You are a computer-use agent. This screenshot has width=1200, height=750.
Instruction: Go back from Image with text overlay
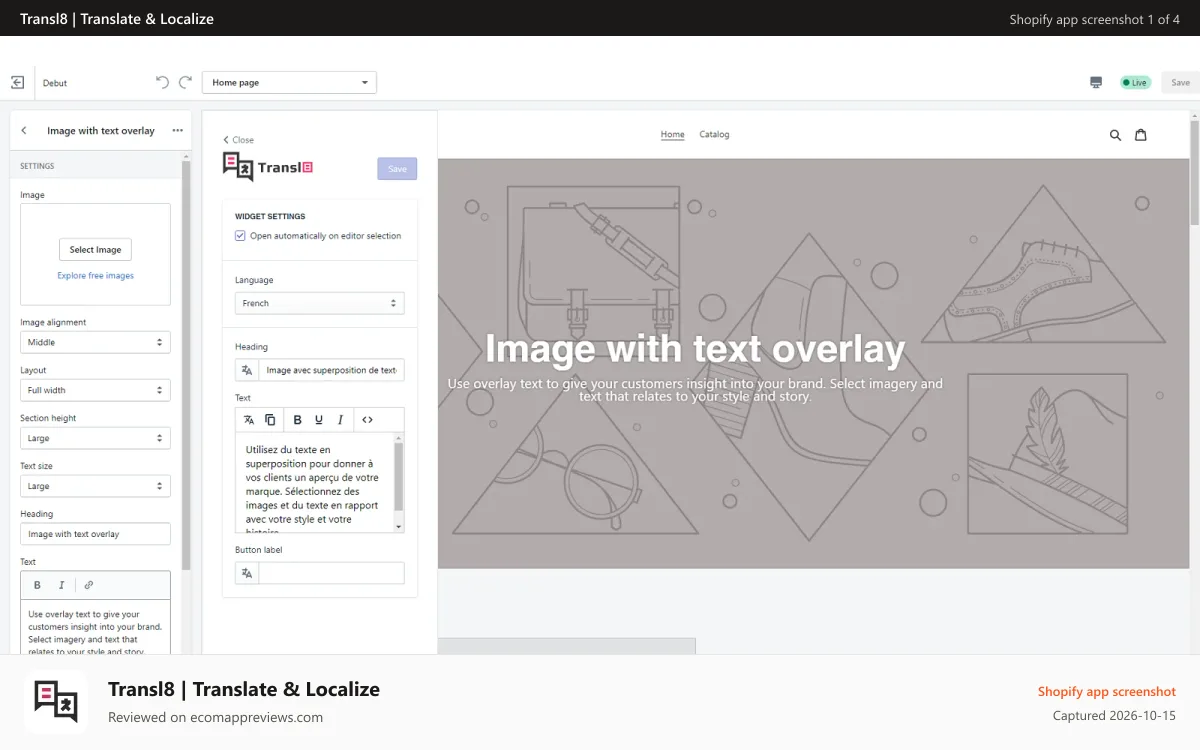click(24, 130)
